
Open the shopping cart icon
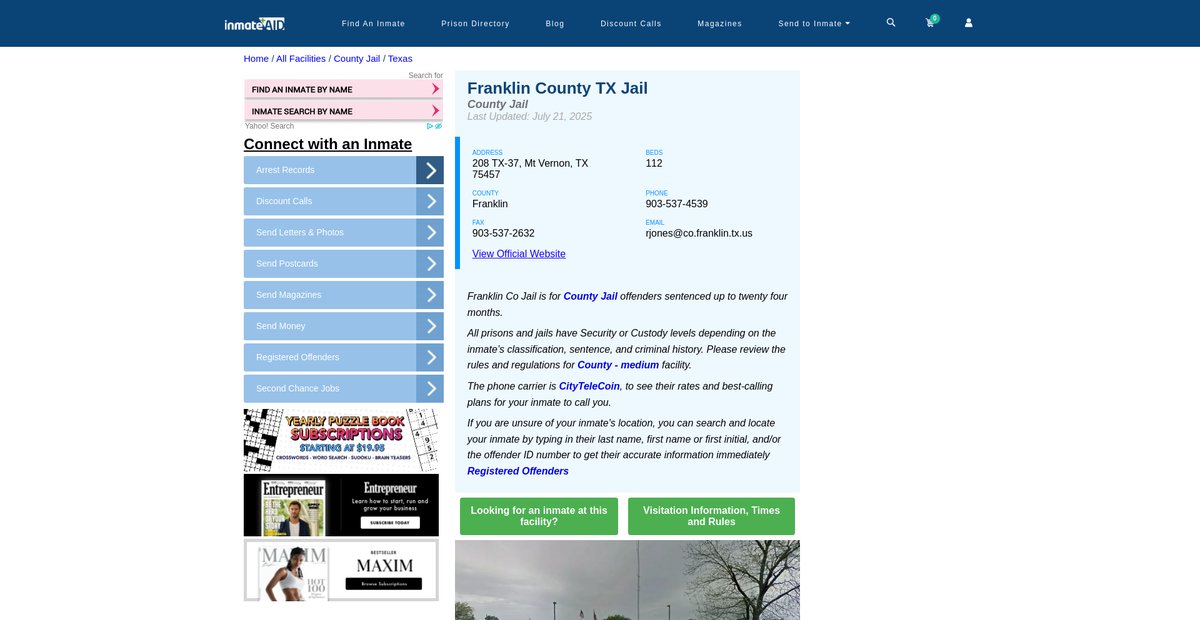click(930, 23)
